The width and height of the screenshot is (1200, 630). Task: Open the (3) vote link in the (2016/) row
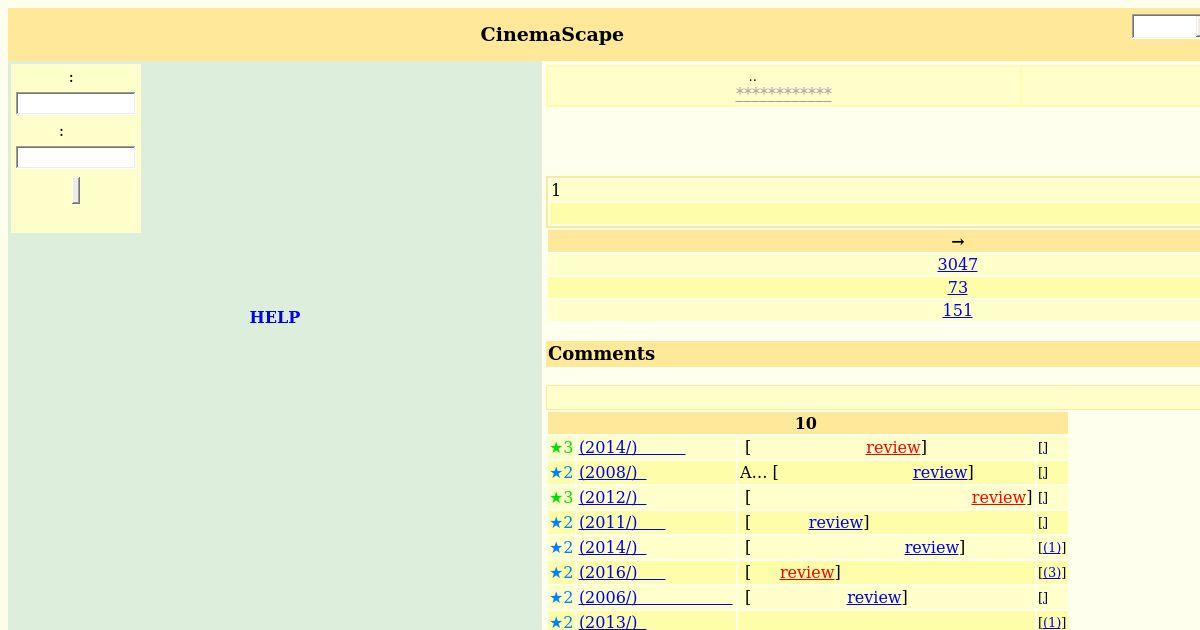tap(1052, 573)
